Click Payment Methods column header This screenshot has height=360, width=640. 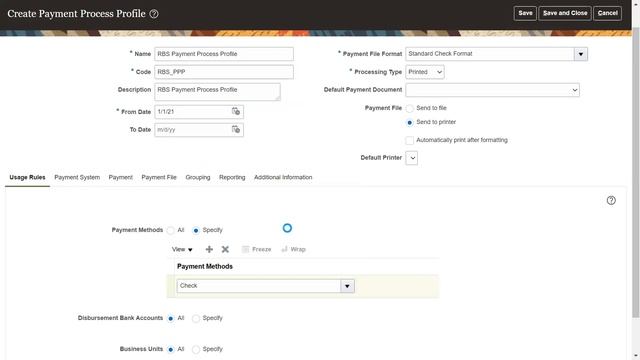click(x=205, y=267)
